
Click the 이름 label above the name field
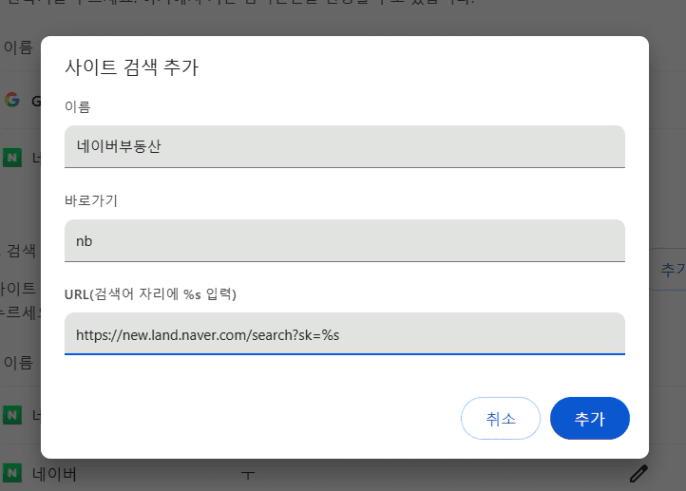[x=77, y=106]
